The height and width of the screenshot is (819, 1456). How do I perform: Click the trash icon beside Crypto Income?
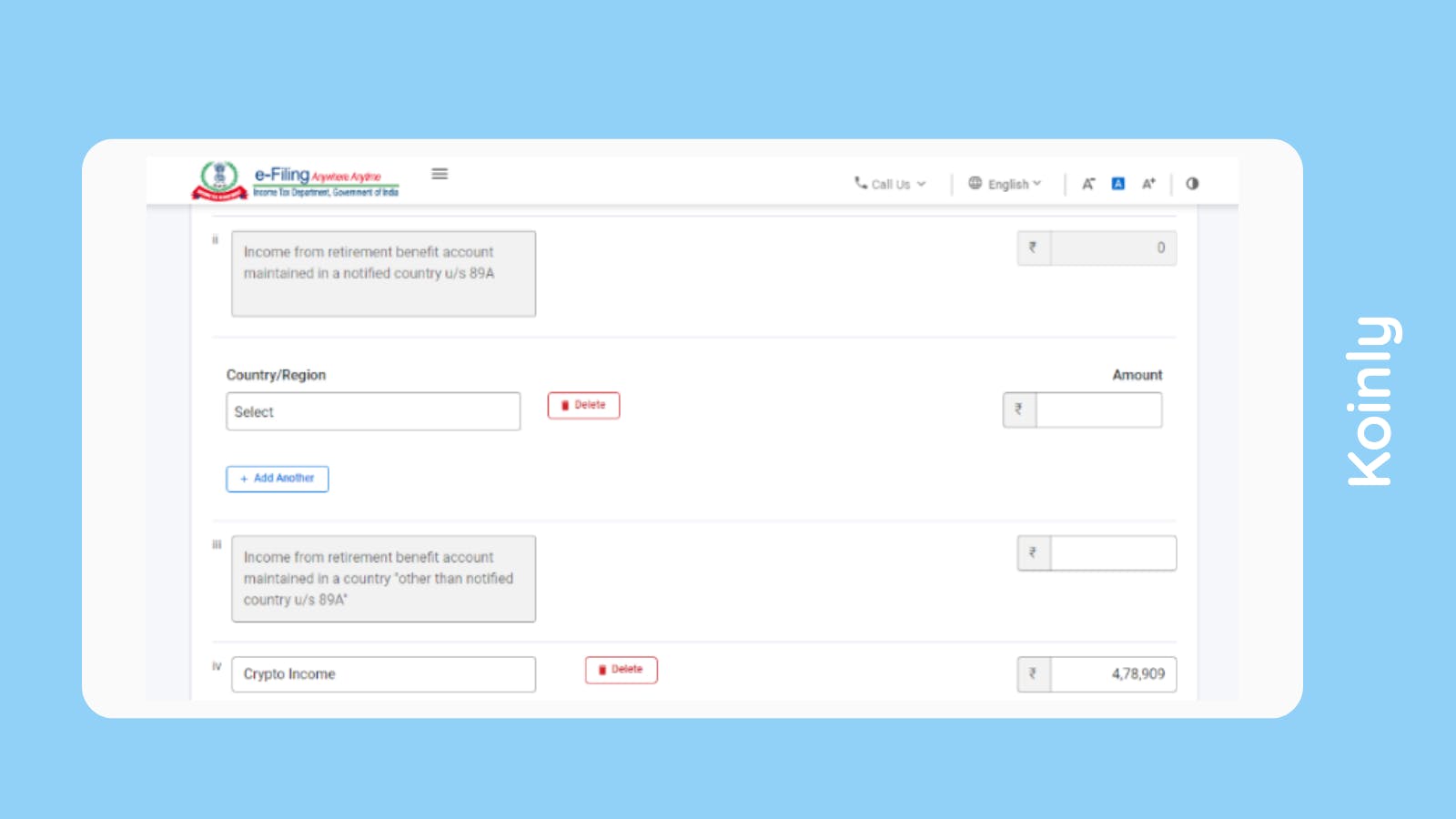[603, 670]
